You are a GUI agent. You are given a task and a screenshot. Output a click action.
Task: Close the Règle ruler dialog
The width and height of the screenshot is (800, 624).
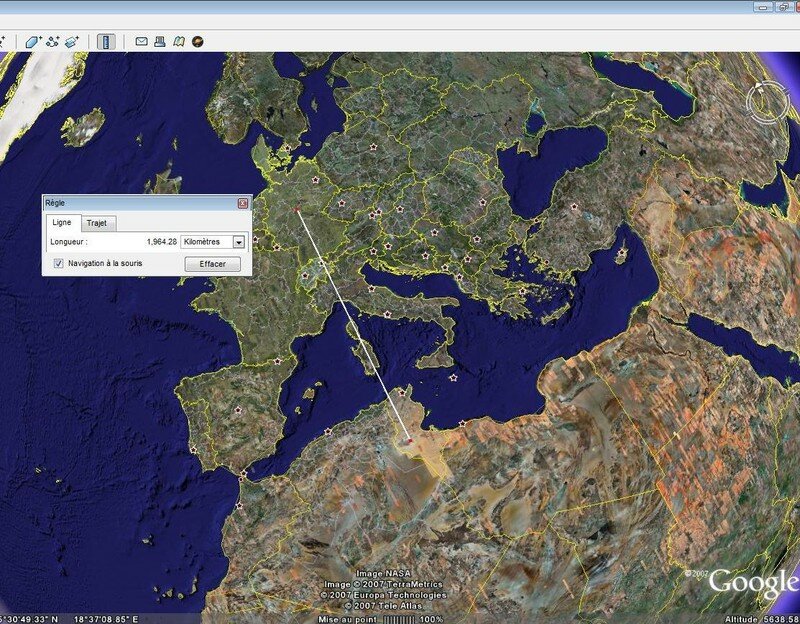coord(243,203)
